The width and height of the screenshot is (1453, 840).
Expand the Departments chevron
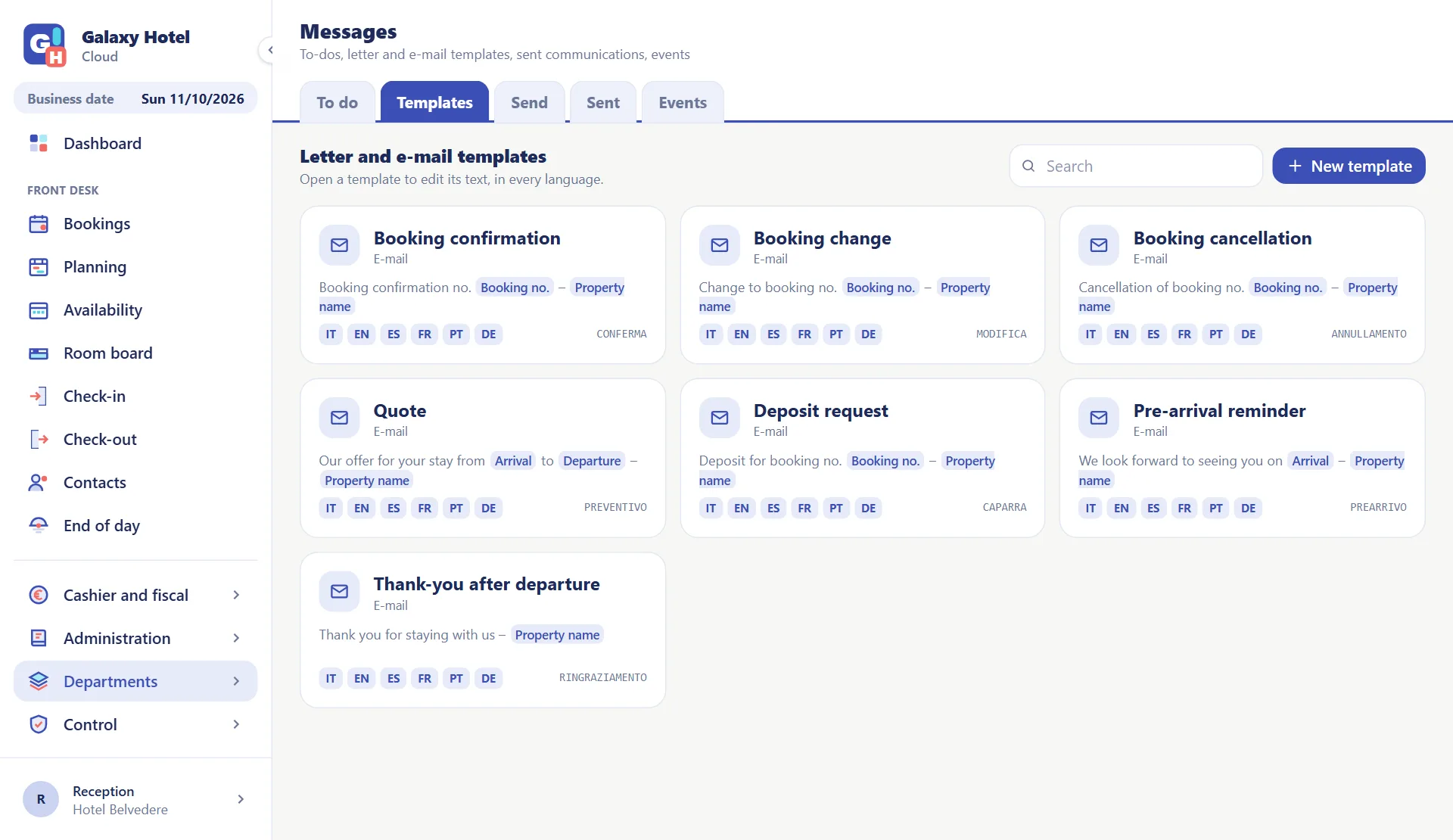tap(236, 681)
